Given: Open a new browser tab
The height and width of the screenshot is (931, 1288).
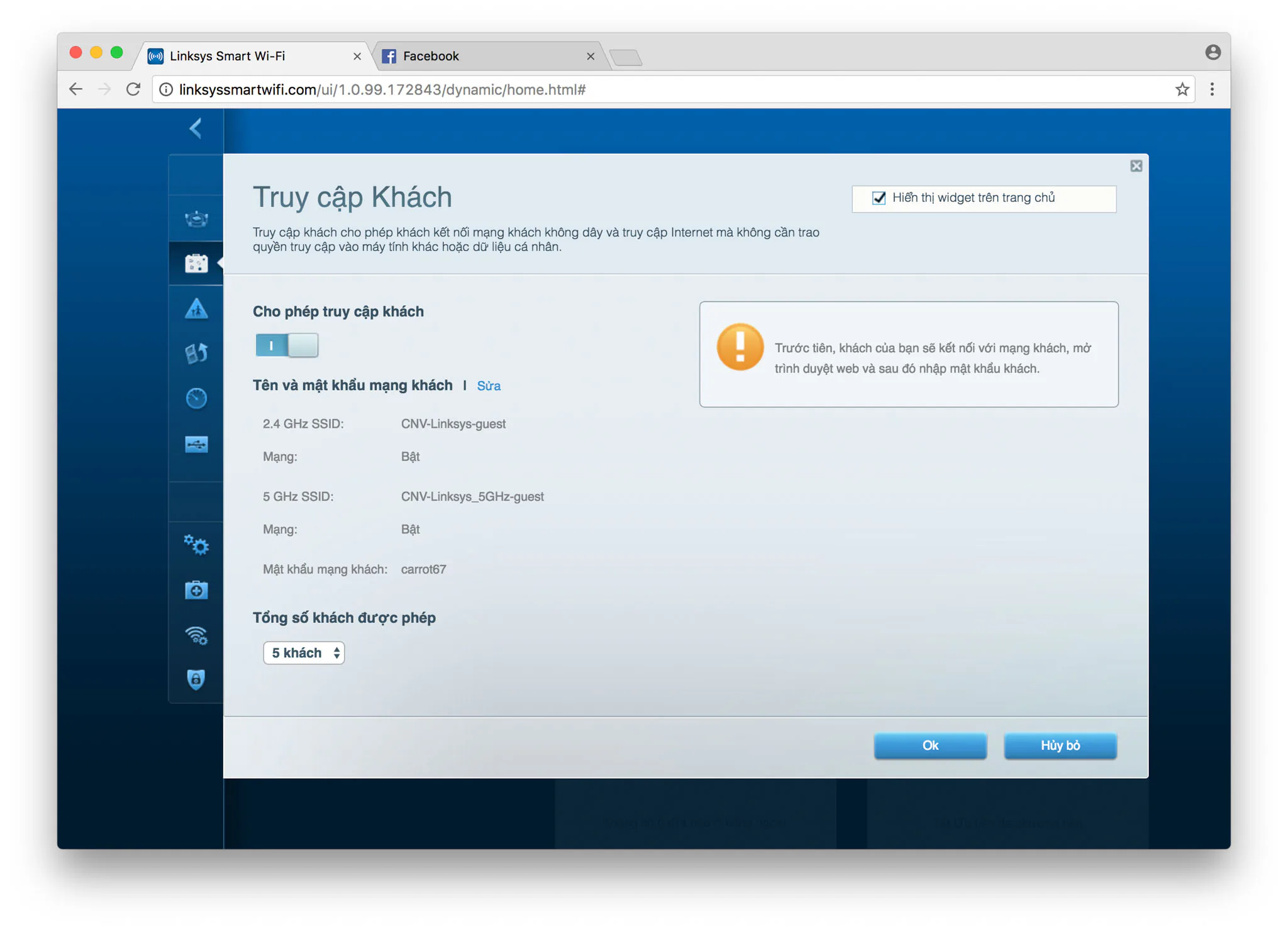Looking at the screenshot, I should click(626, 57).
